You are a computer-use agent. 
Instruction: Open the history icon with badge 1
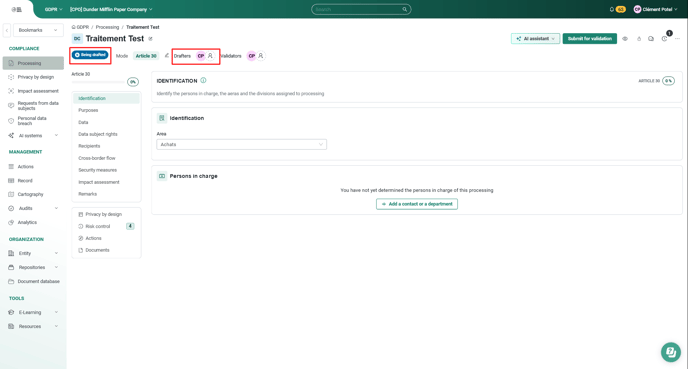click(x=665, y=39)
